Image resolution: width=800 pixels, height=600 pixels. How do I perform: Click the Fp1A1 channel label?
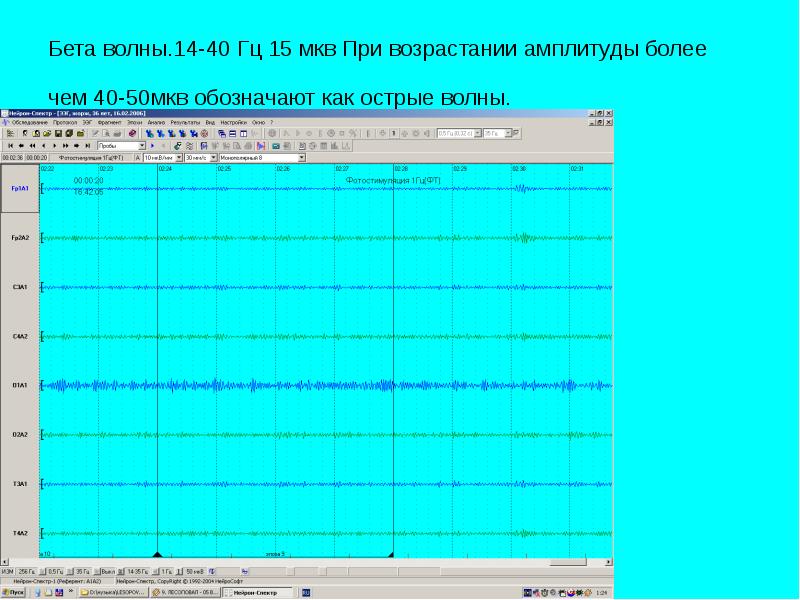point(19,188)
